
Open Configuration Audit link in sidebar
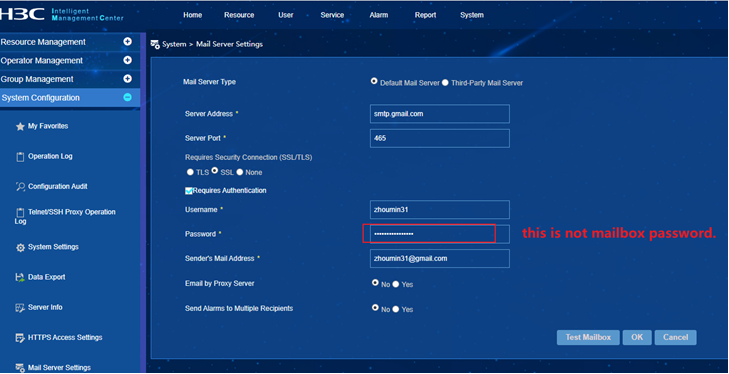click(x=58, y=186)
